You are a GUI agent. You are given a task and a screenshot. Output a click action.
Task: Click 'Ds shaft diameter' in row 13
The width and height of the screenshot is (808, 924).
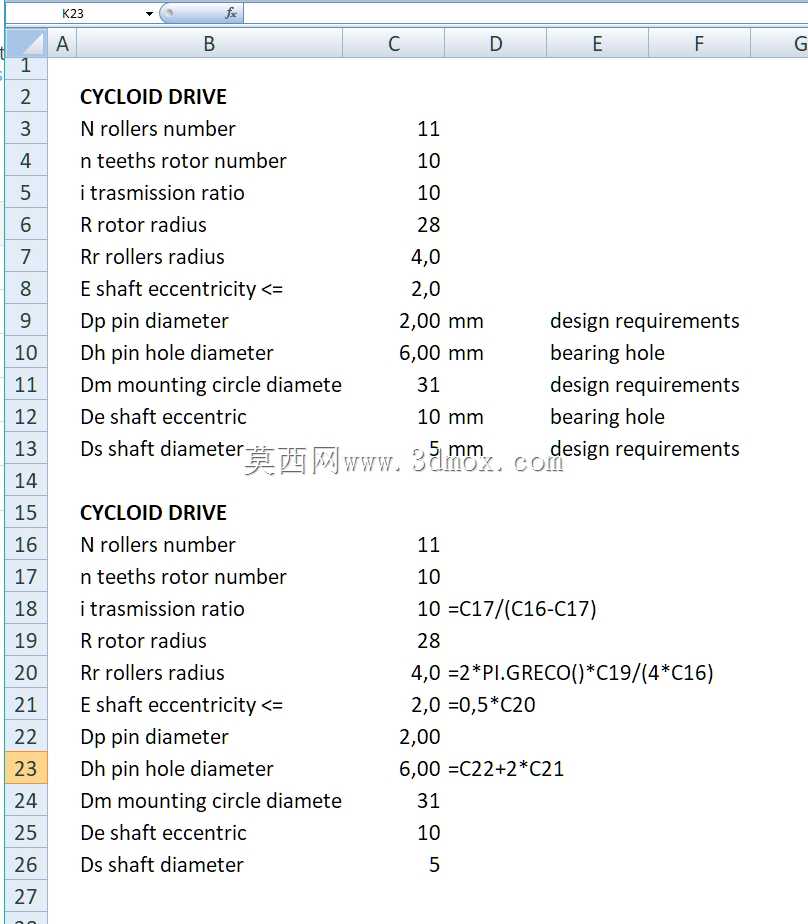pyautogui.click(x=162, y=448)
